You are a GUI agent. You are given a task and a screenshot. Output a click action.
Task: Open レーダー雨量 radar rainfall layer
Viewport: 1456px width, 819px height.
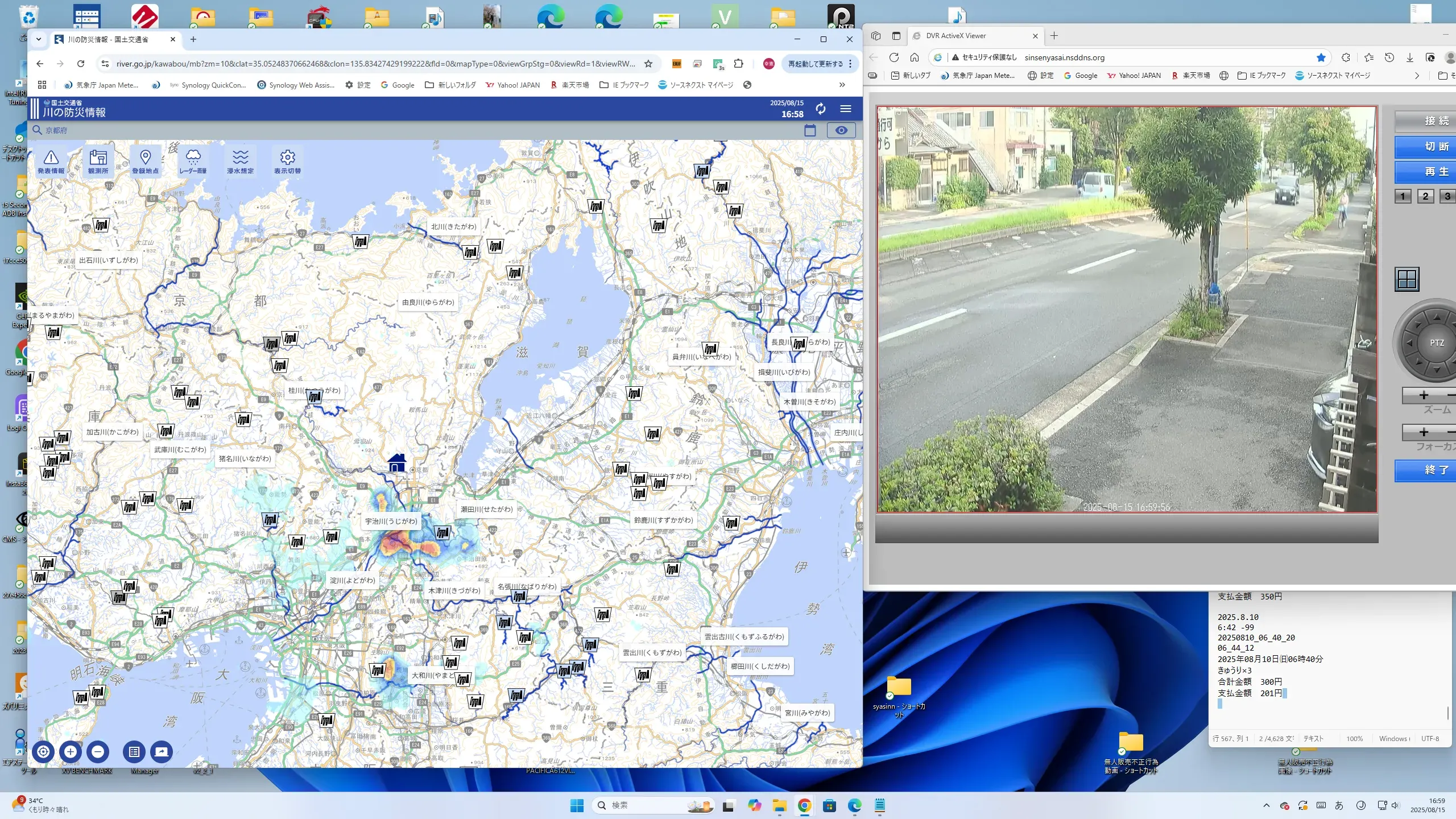pyautogui.click(x=193, y=162)
